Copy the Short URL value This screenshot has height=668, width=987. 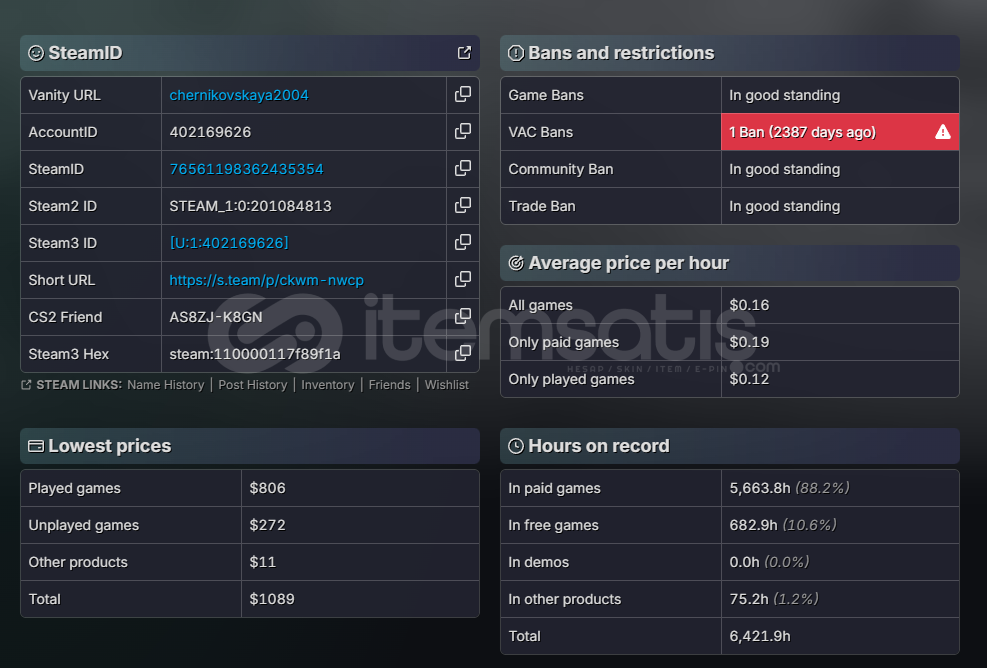click(463, 280)
